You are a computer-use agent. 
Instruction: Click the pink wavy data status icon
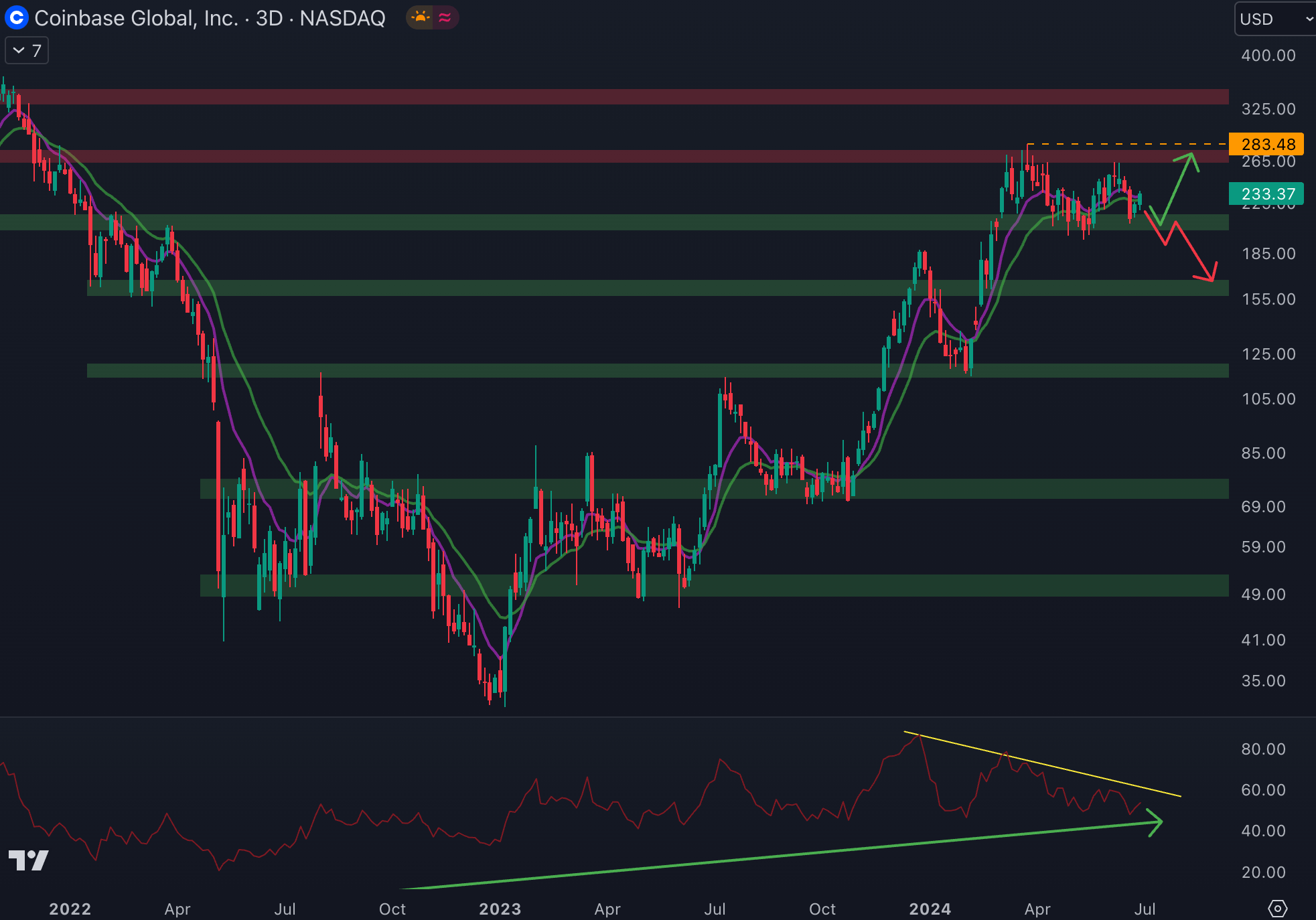445,17
